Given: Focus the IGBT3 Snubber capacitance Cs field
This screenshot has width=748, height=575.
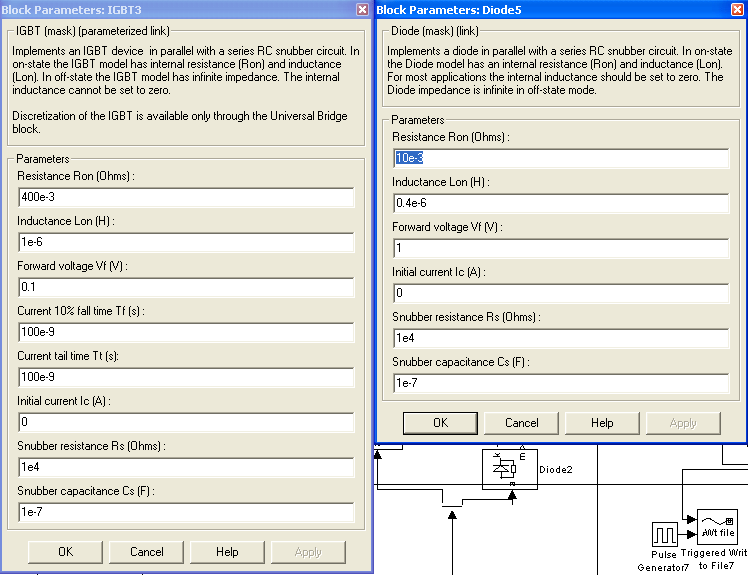Looking at the screenshot, I should coord(186,512).
